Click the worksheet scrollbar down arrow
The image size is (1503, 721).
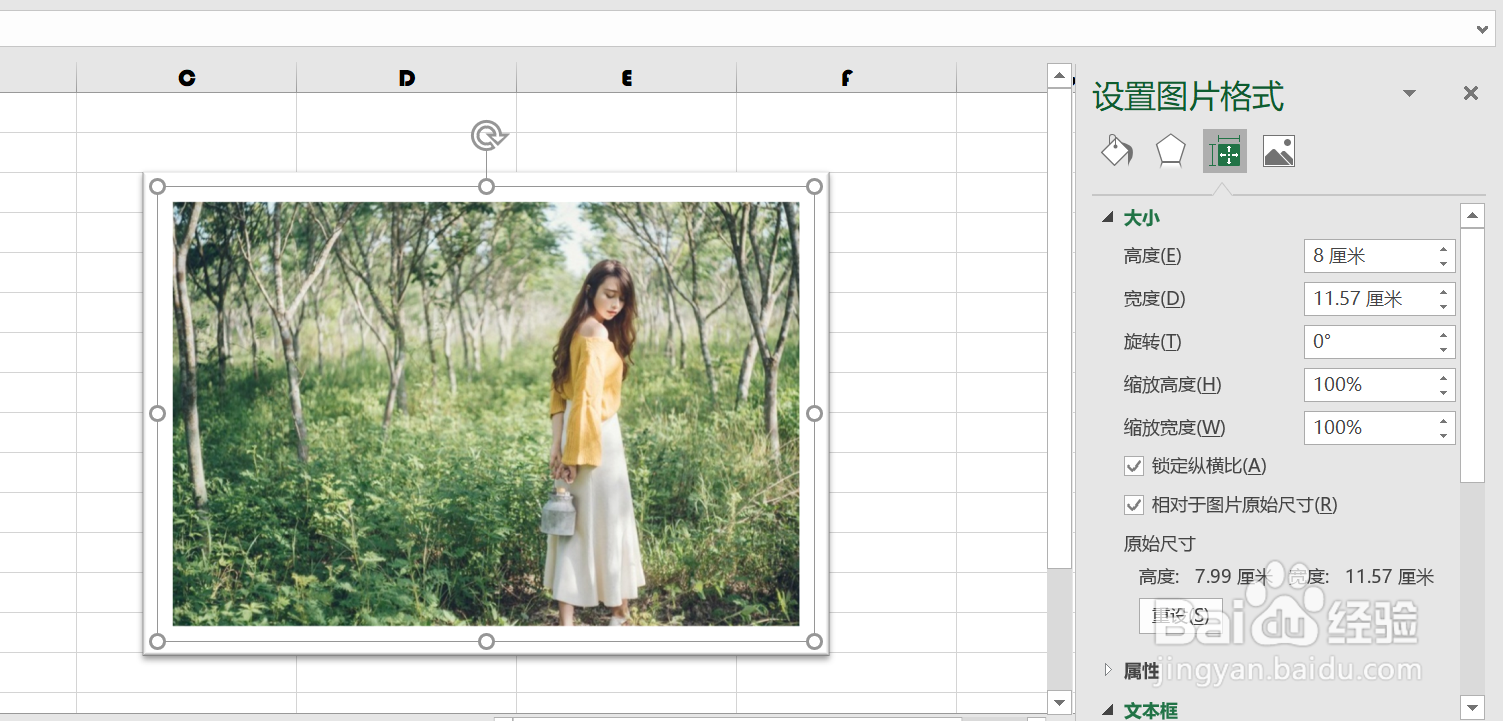coord(1059,701)
